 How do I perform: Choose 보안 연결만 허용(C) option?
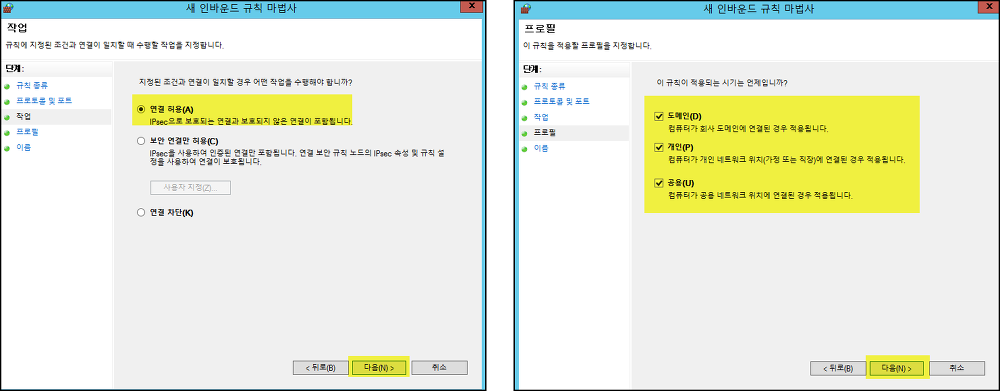pyautogui.click(x=141, y=141)
